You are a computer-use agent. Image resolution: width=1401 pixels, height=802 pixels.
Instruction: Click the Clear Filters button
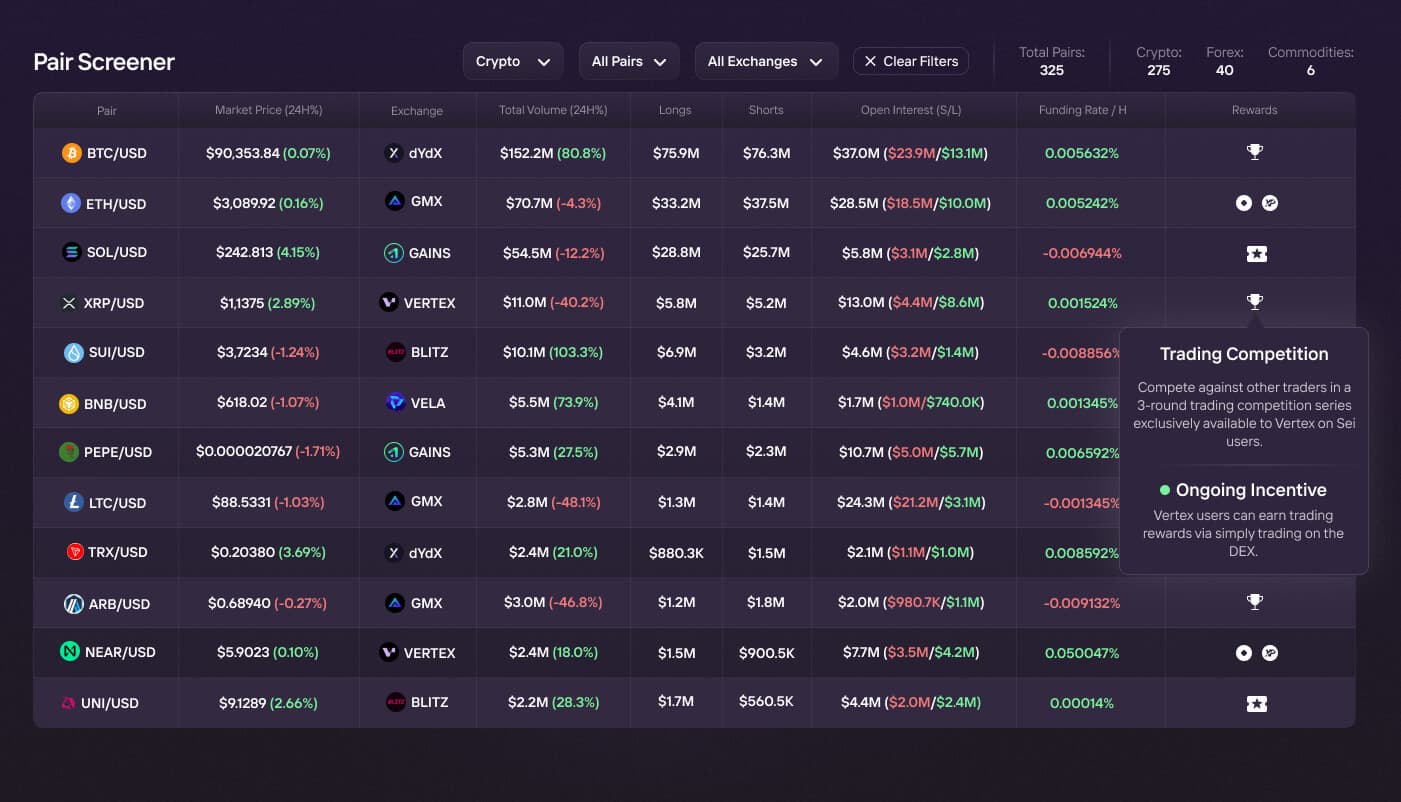click(911, 61)
